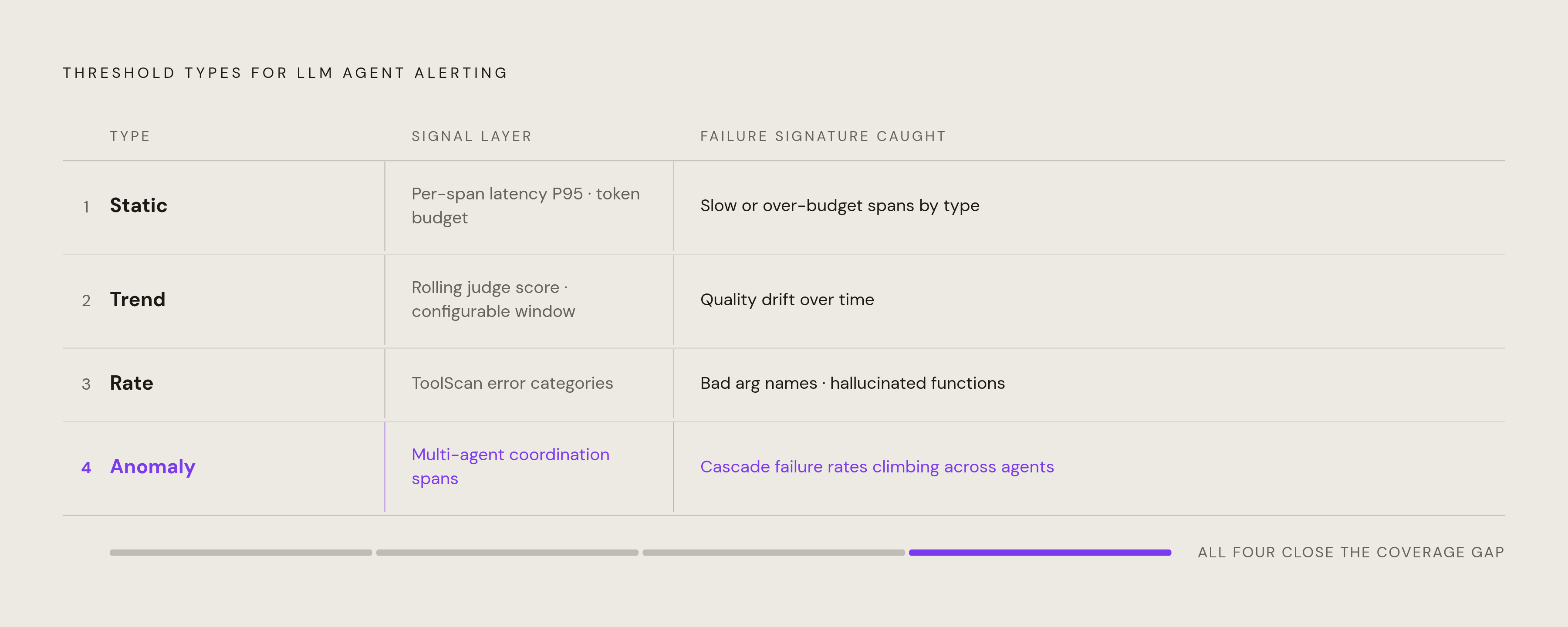Image resolution: width=1568 pixels, height=627 pixels.
Task: Click the title "Threshold Types for LLM Agent Alerting"
Action: coord(285,73)
